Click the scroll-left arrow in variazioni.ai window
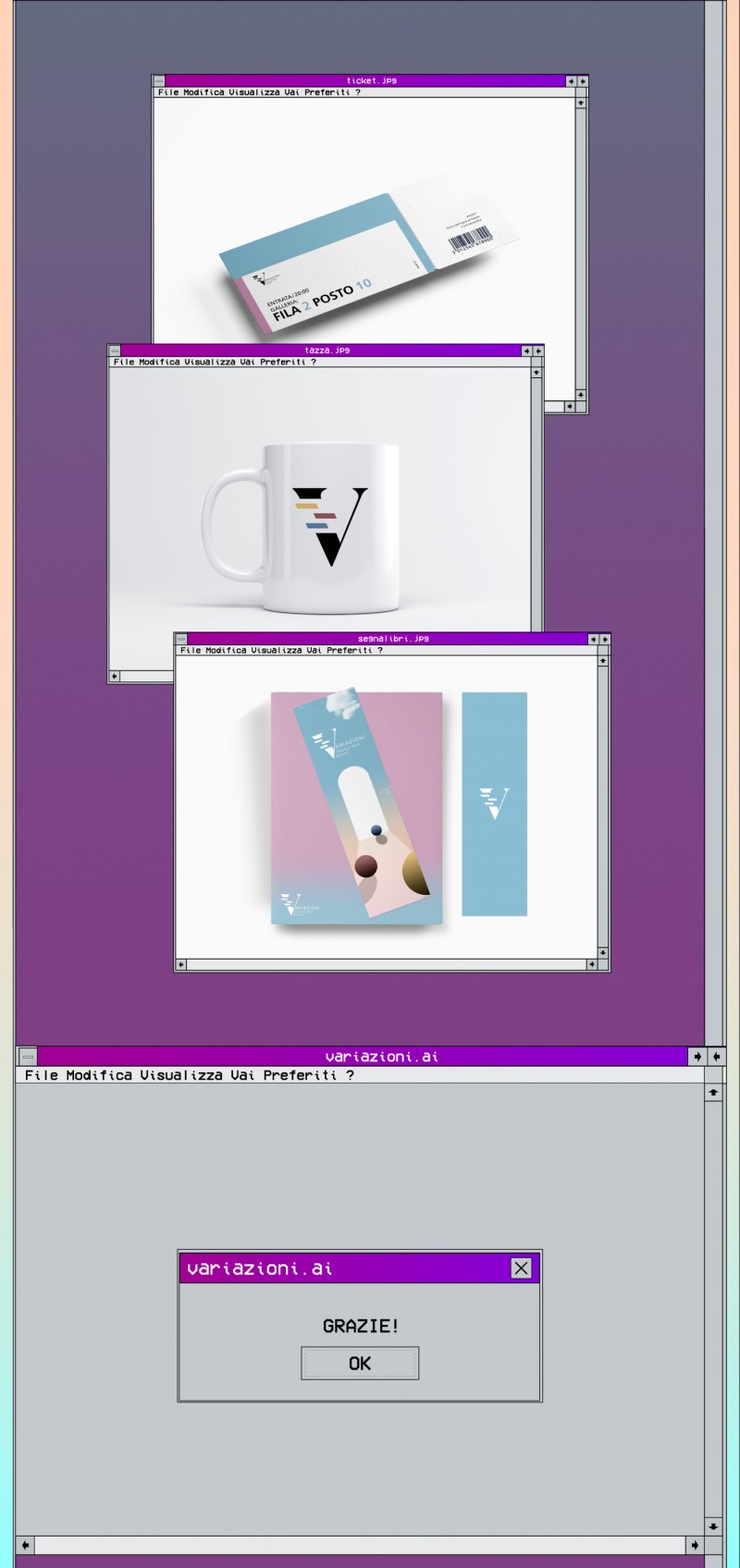This screenshot has width=740, height=1568. click(26, 1545)
